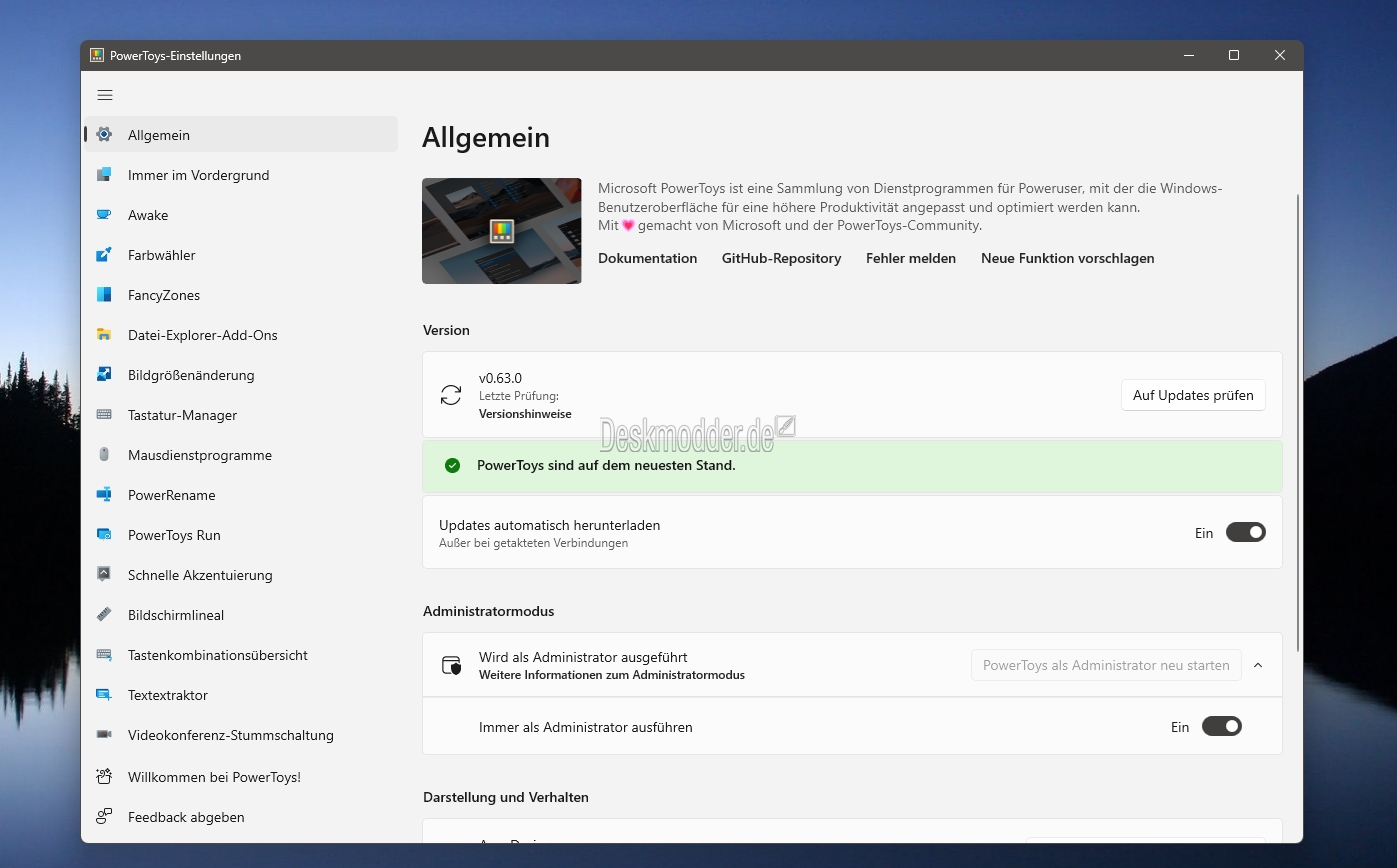
Task: Click the Version section heading
Action: 446,330
